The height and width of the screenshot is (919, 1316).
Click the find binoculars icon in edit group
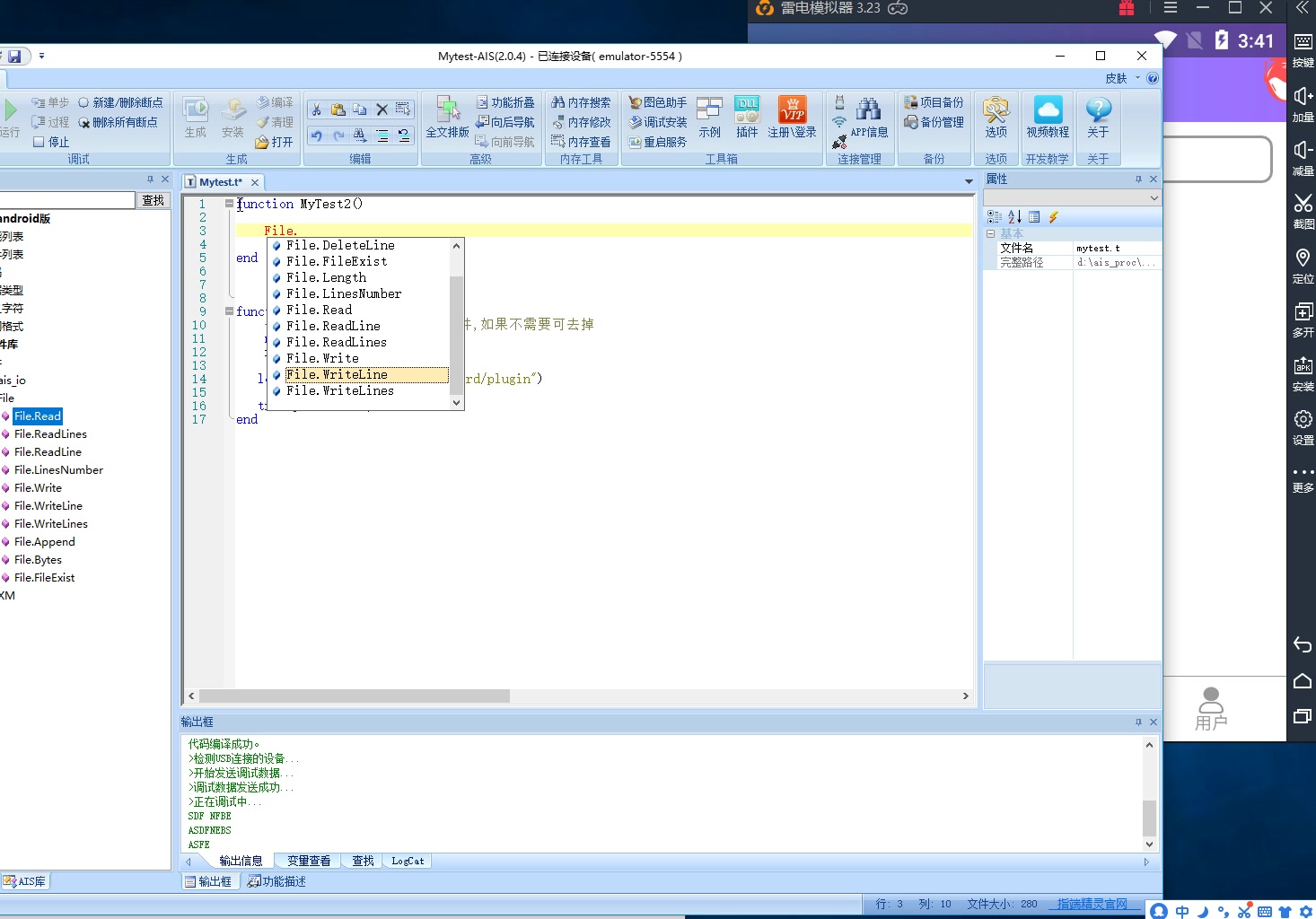(x=360, y=136)
